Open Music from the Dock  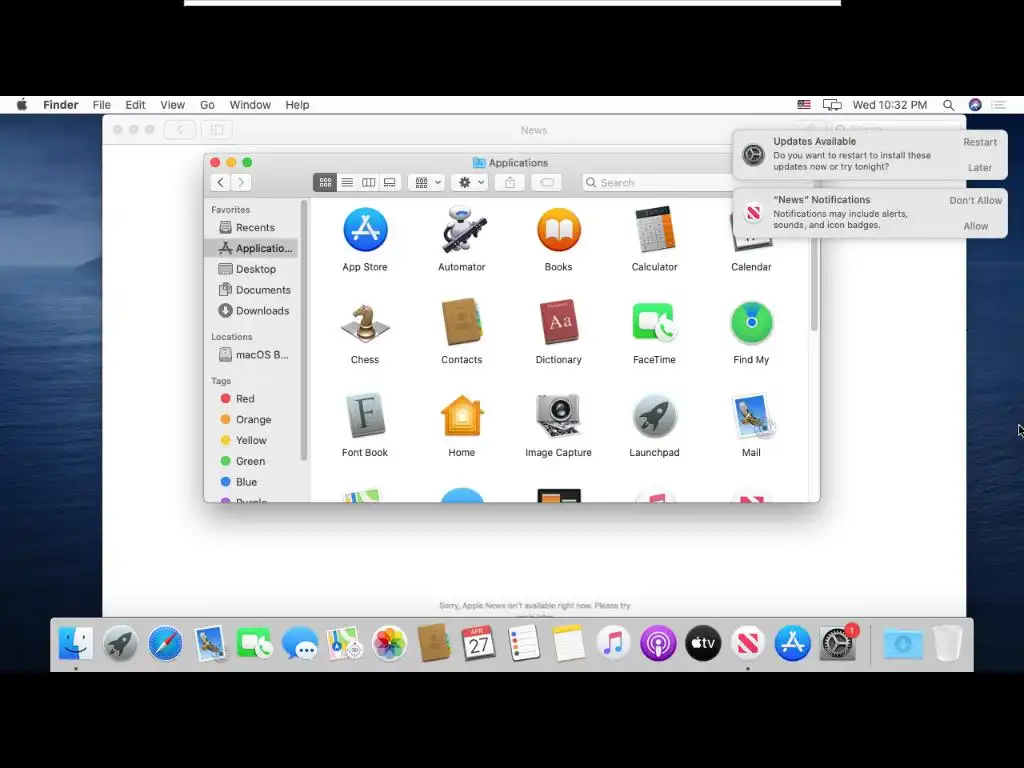(613, 643)
